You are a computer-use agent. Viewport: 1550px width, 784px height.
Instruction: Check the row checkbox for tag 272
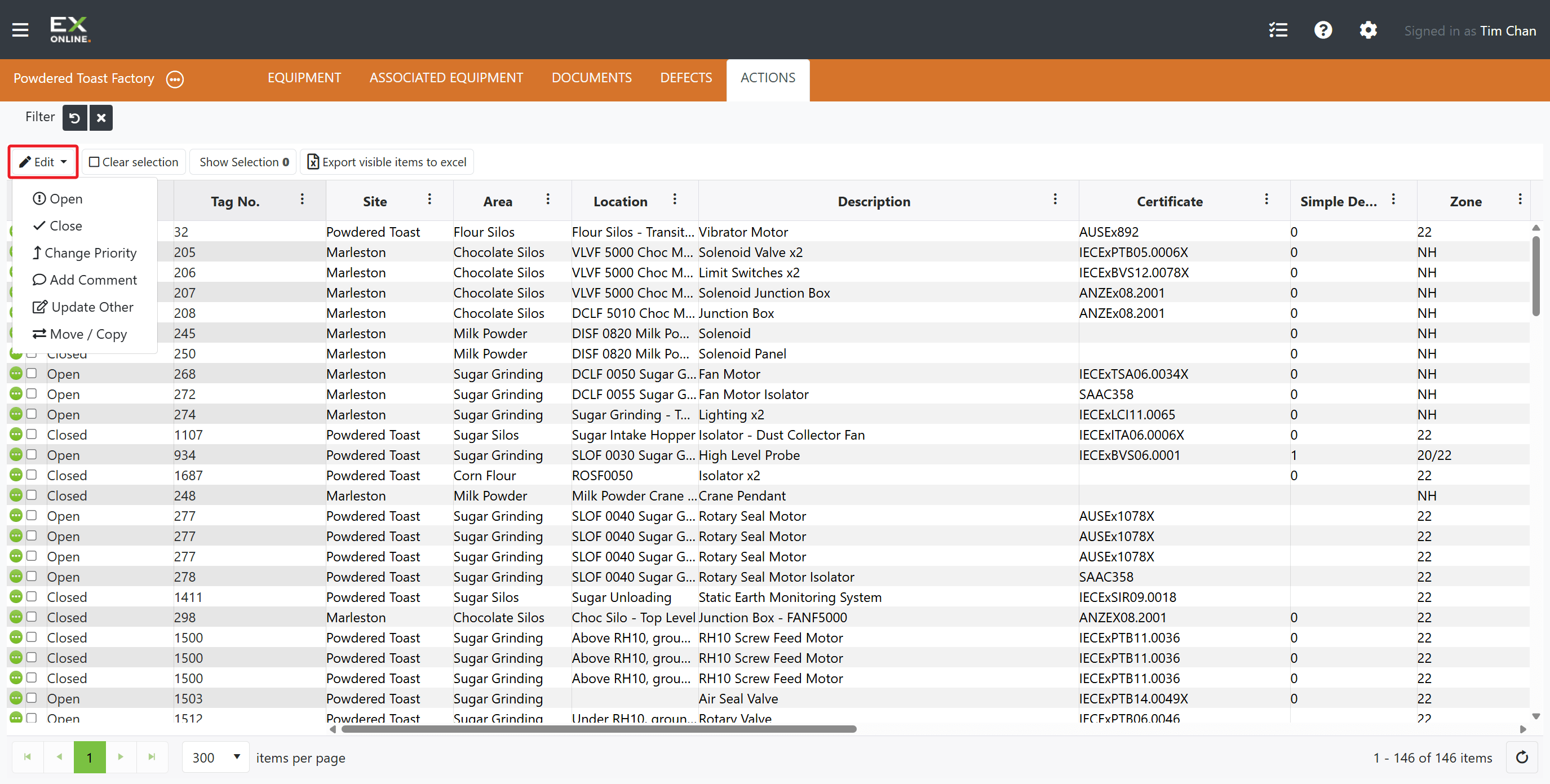pos(32,393)
